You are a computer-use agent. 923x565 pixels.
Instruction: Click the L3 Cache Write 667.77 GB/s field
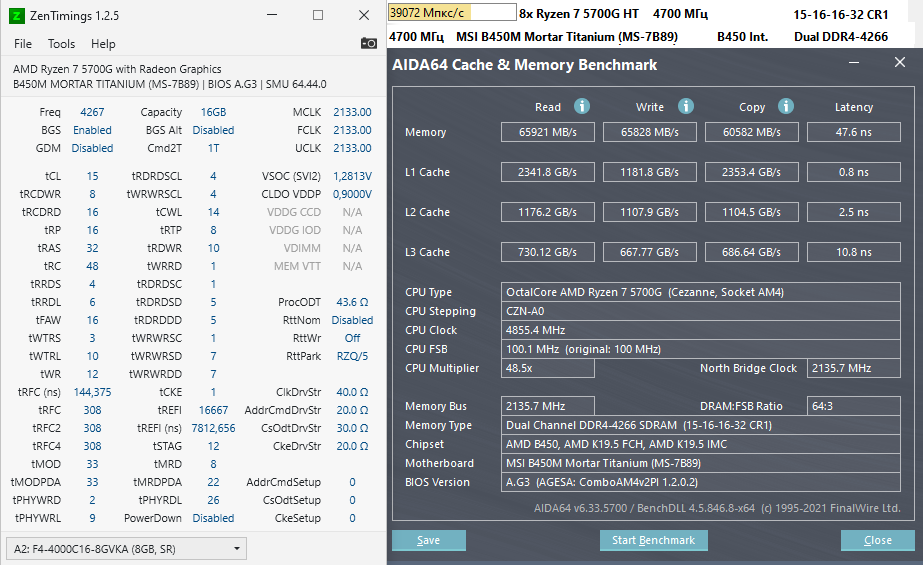[x=650, y=252]
